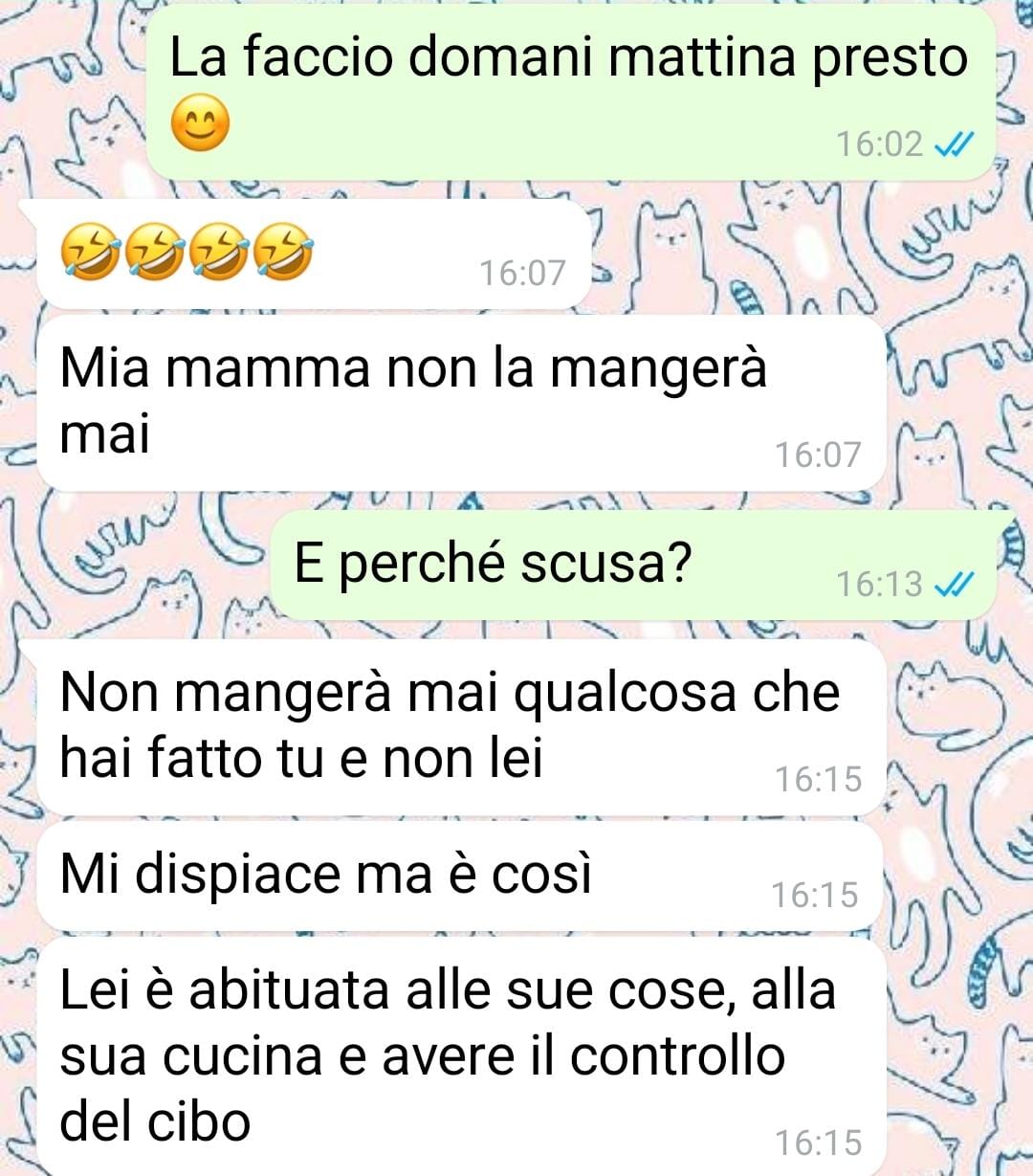1033x1176 pixels.
Task: Tap the 'E perché scusa?' message bubble
Action: tap(633, 564)
